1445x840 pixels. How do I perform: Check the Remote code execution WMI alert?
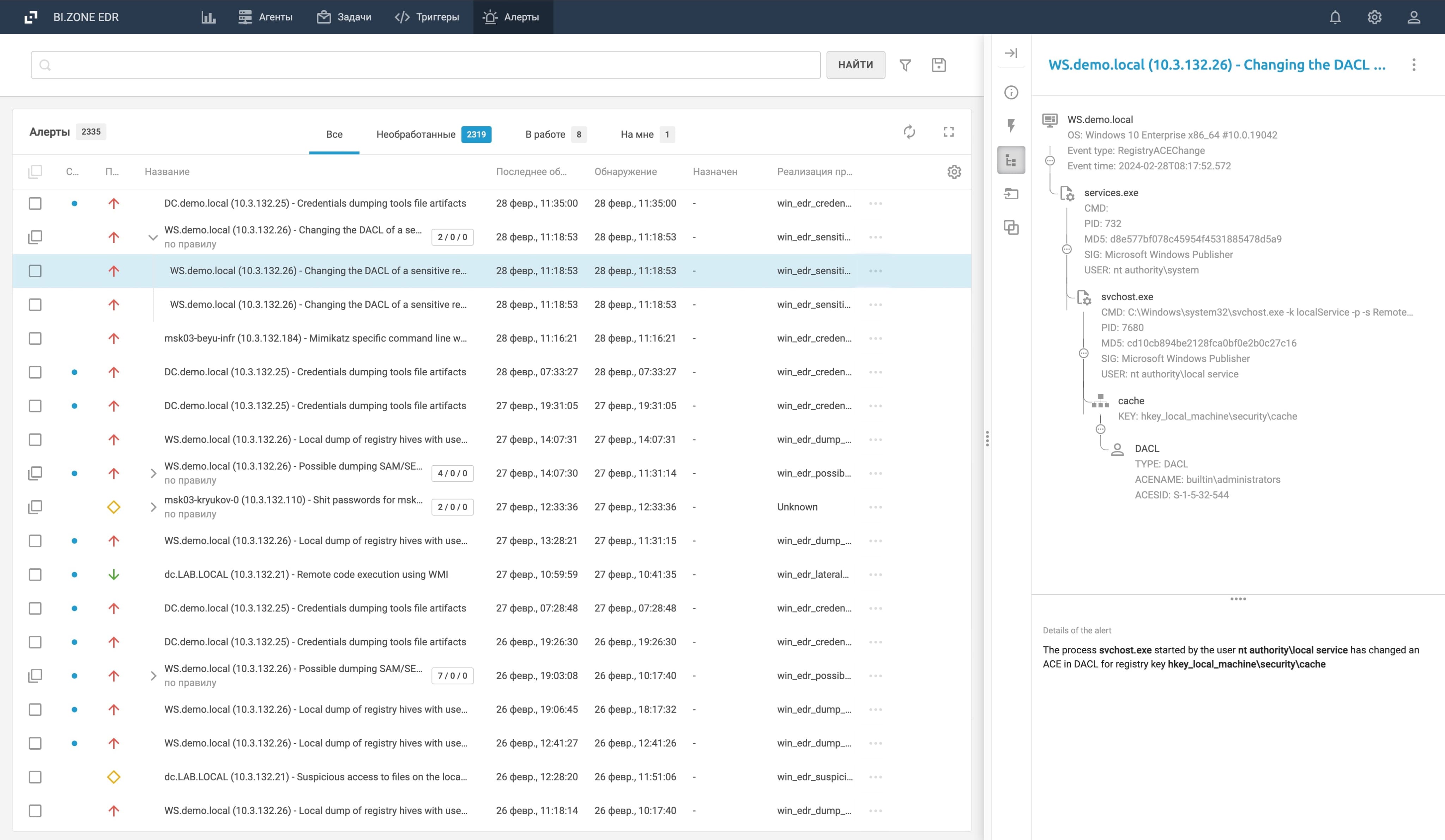tap(35, 575)
